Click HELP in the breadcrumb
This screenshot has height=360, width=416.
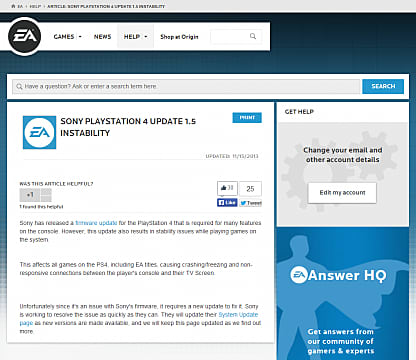(x=35, y=6)
